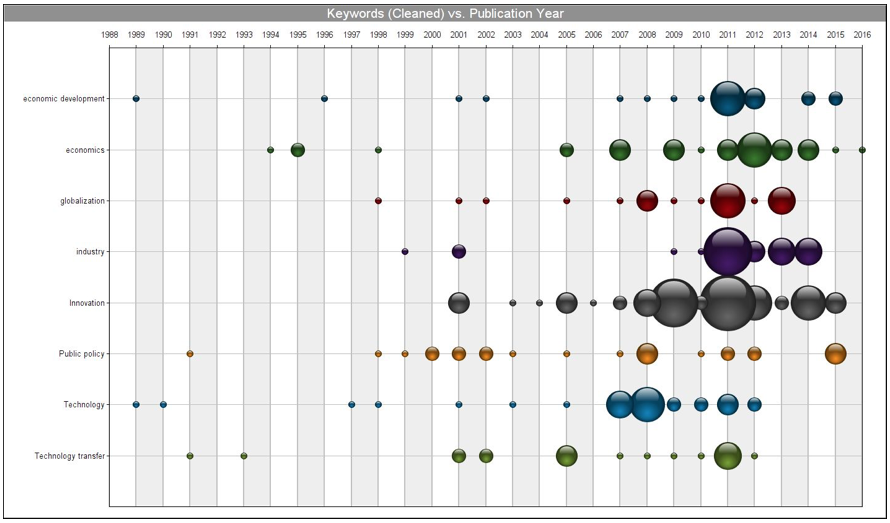Select the 'Public policy' row label
Screen dimensions: 890x523
(x=82, y=354)
